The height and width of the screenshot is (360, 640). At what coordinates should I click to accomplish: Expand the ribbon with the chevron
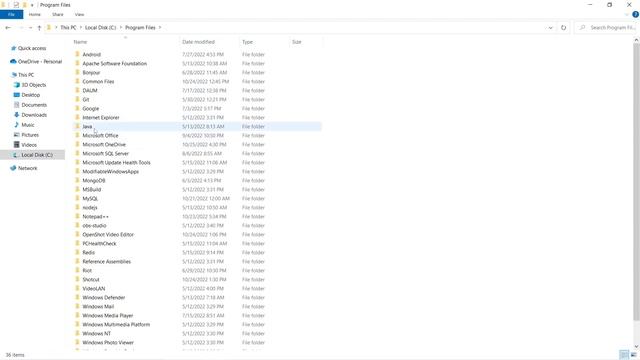click(x=627, y=15)
